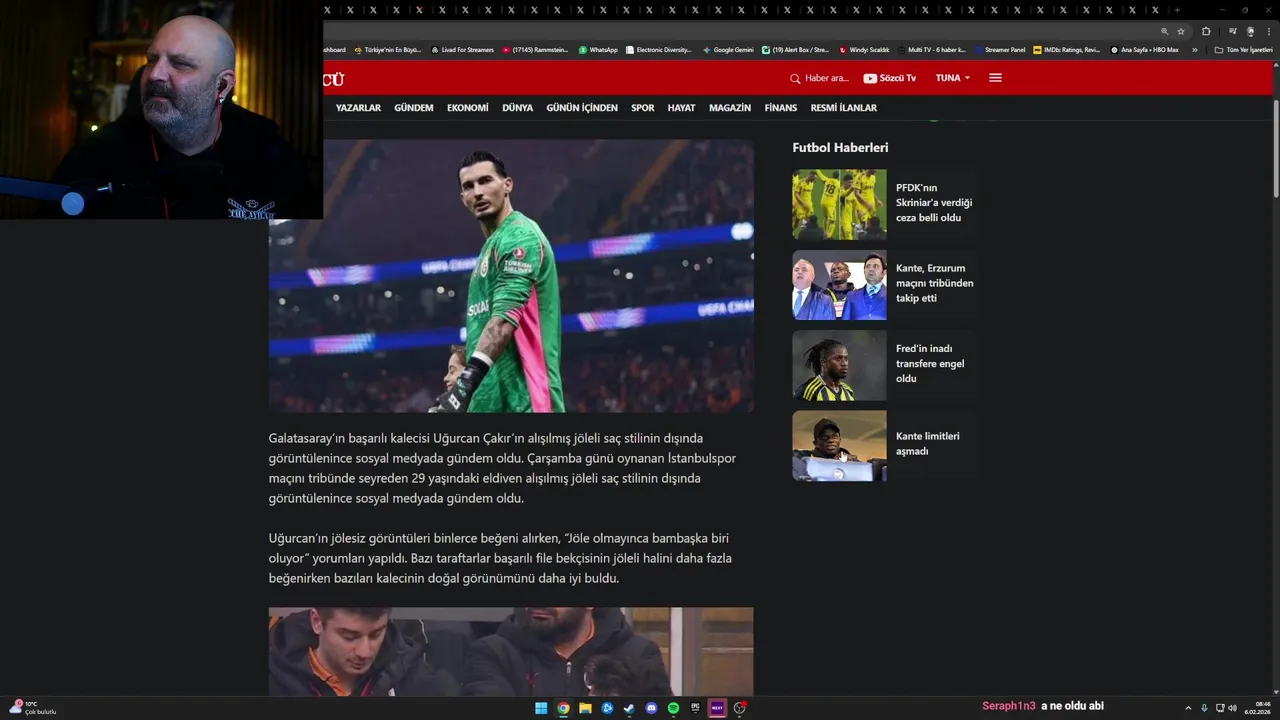Go to the SPOR section
This screenshot has width=1280, height=720.
point(643,108)
